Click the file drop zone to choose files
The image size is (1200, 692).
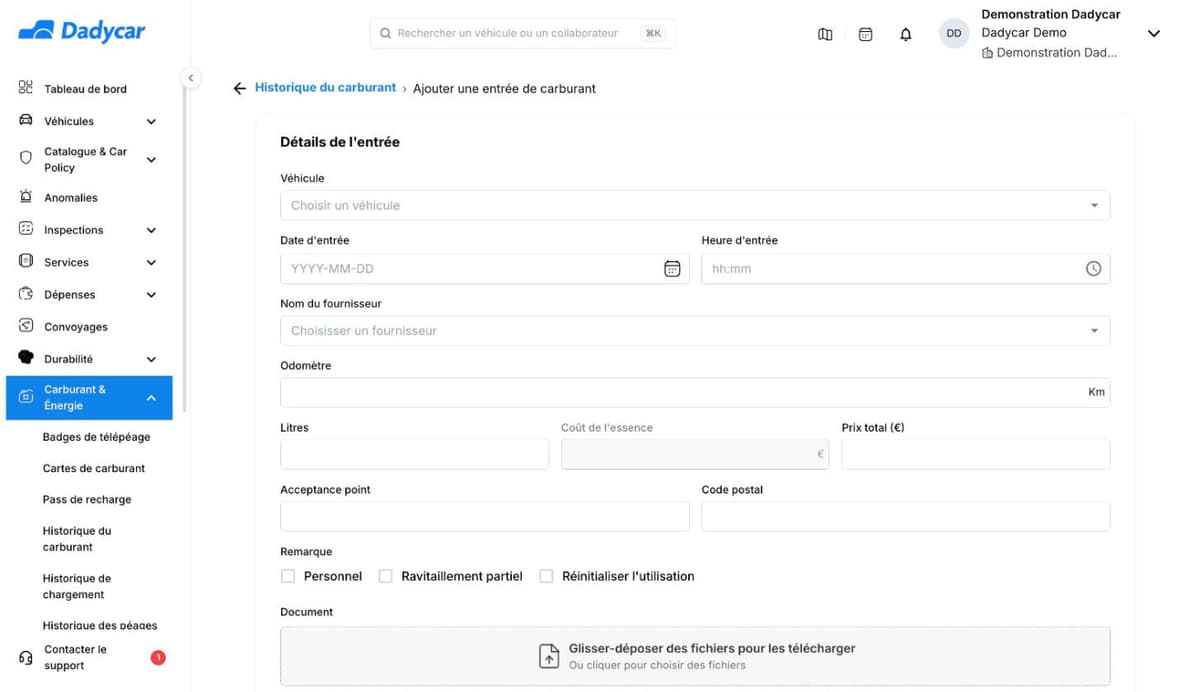695,656
